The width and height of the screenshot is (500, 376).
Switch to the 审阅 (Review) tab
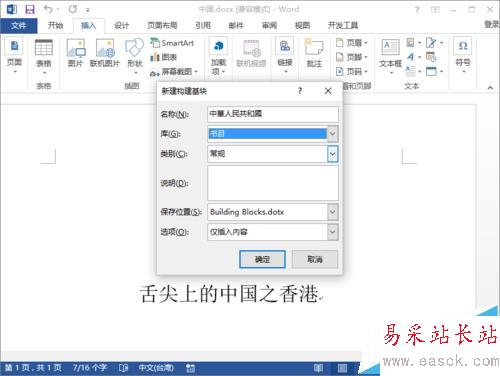click(x=269, y=25)
